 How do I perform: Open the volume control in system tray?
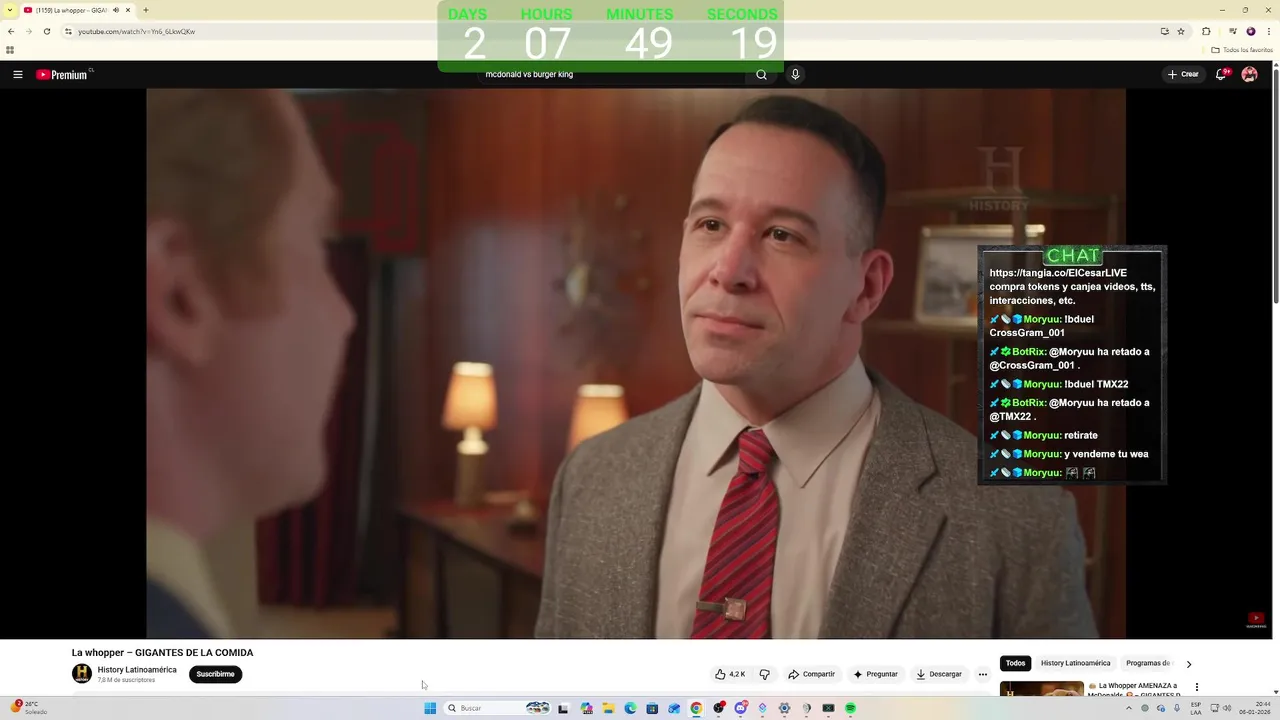pos(1227,708)
